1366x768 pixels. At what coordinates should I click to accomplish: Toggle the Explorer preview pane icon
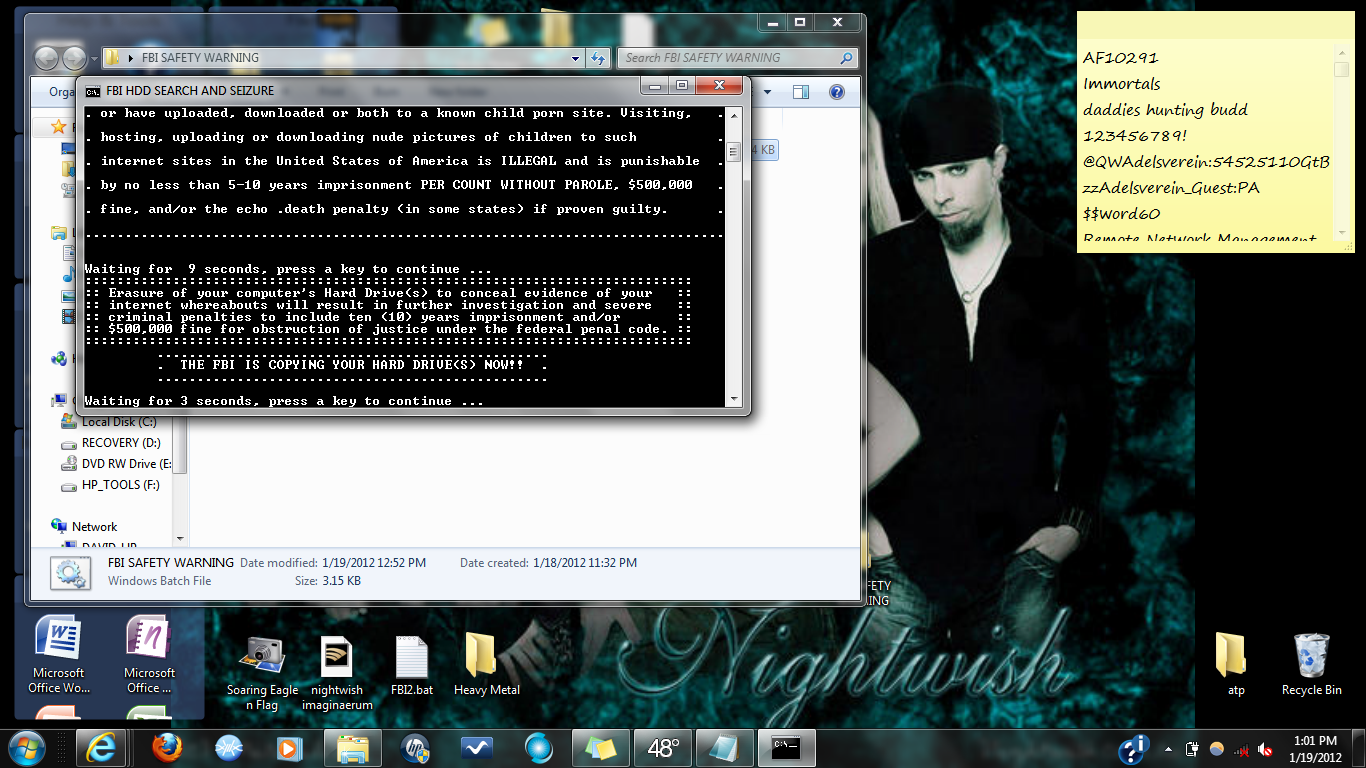(800, 92)
